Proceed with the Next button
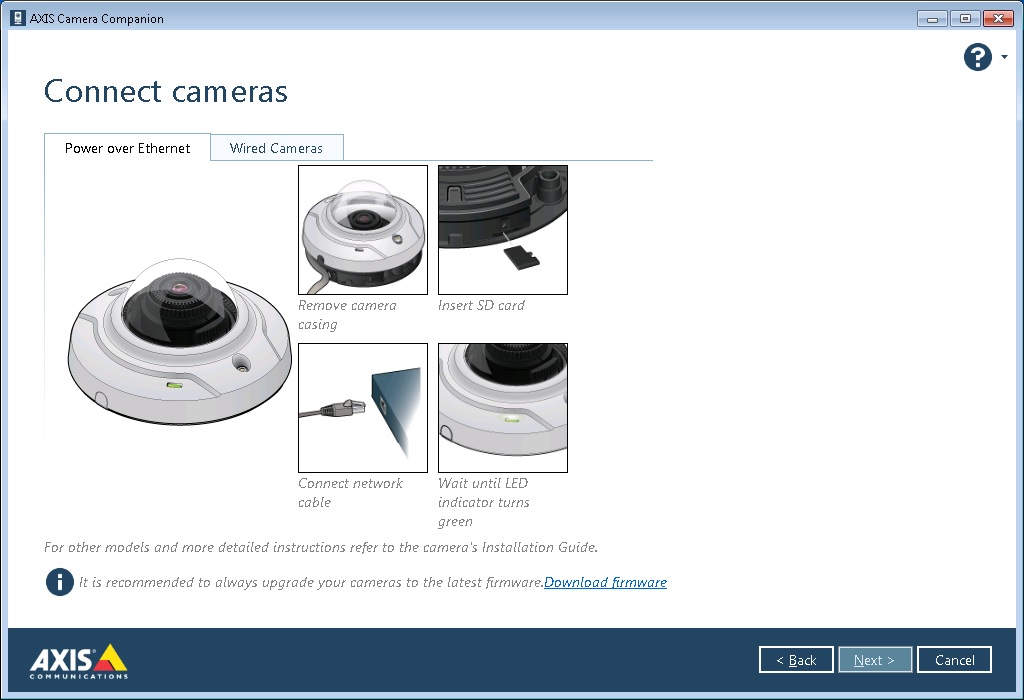 874,660
